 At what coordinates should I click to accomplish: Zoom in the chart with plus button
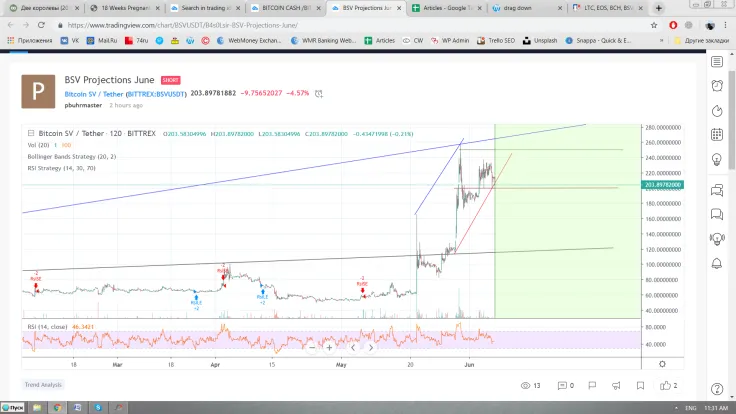(x=330, y=348)
